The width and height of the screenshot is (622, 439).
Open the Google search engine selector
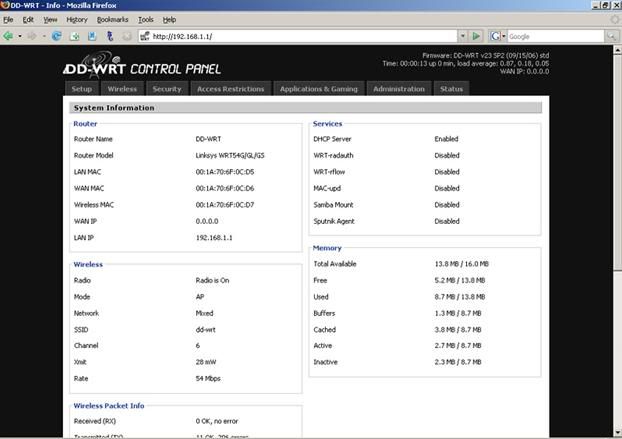pyautogui.click(x=497, y=36)
